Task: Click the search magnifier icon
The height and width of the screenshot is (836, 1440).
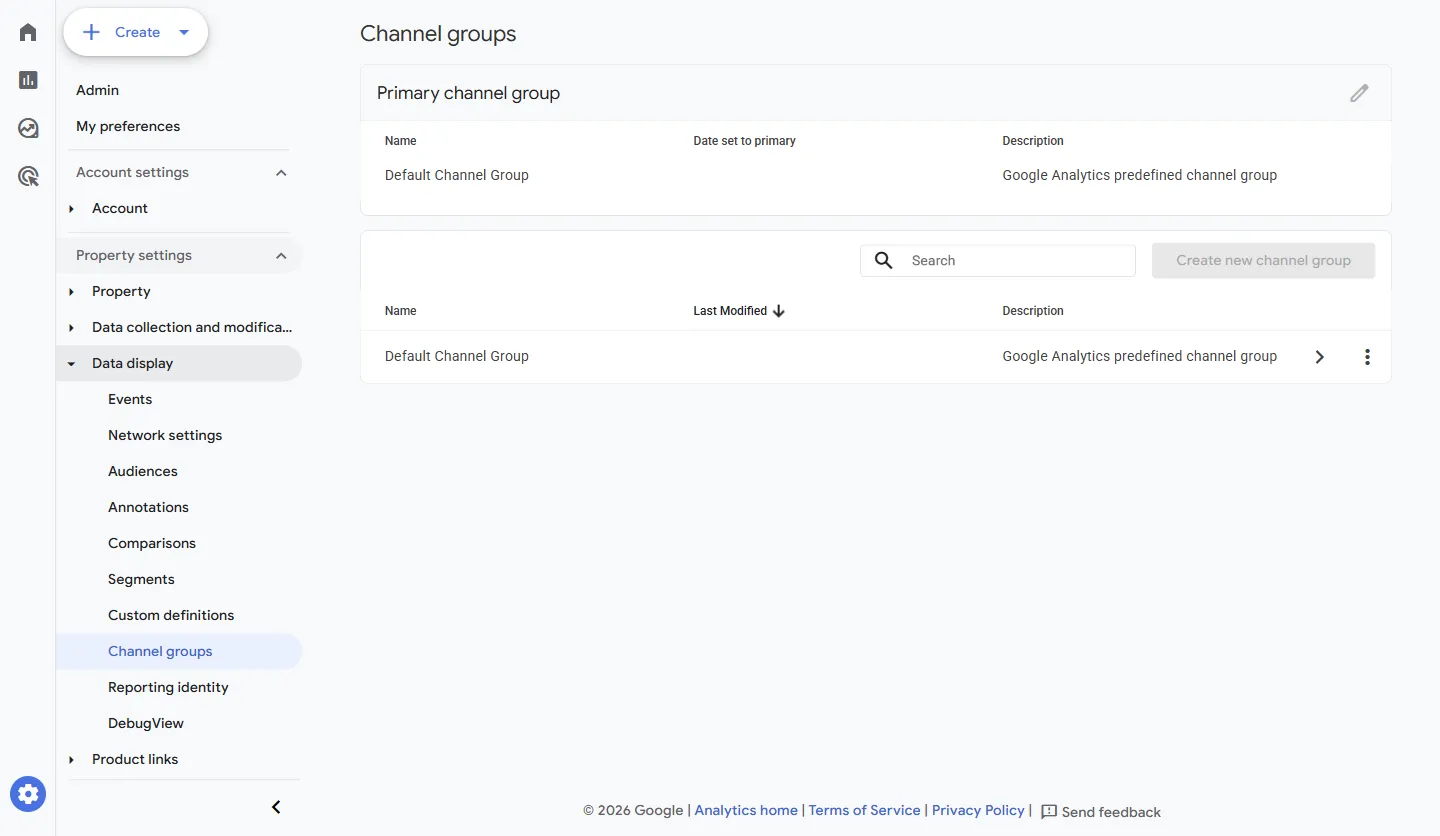Action: point(884,260)
